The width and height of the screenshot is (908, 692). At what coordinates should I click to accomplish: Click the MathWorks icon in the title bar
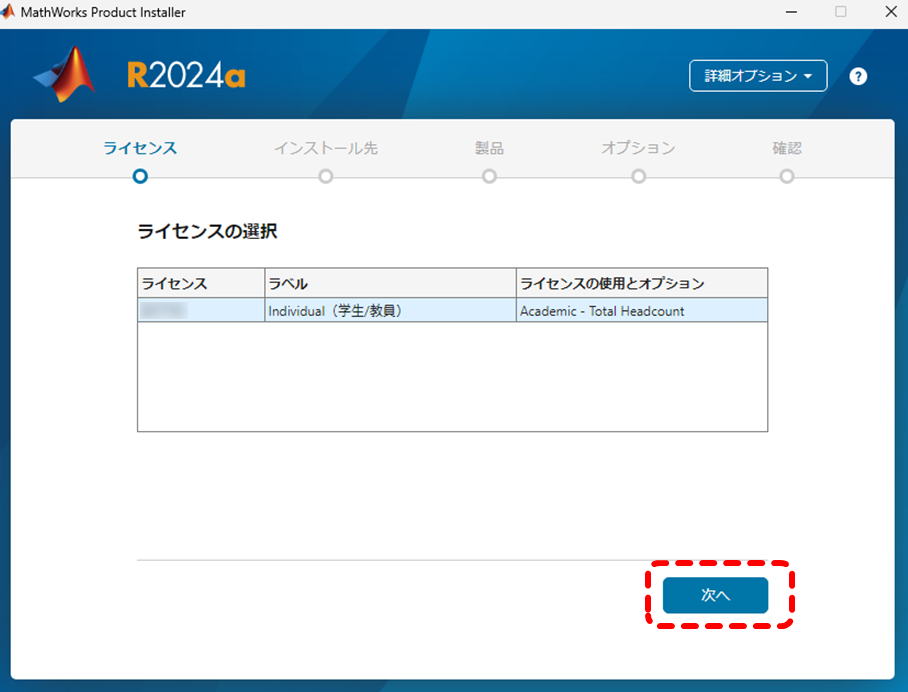[x=8, y=12]
